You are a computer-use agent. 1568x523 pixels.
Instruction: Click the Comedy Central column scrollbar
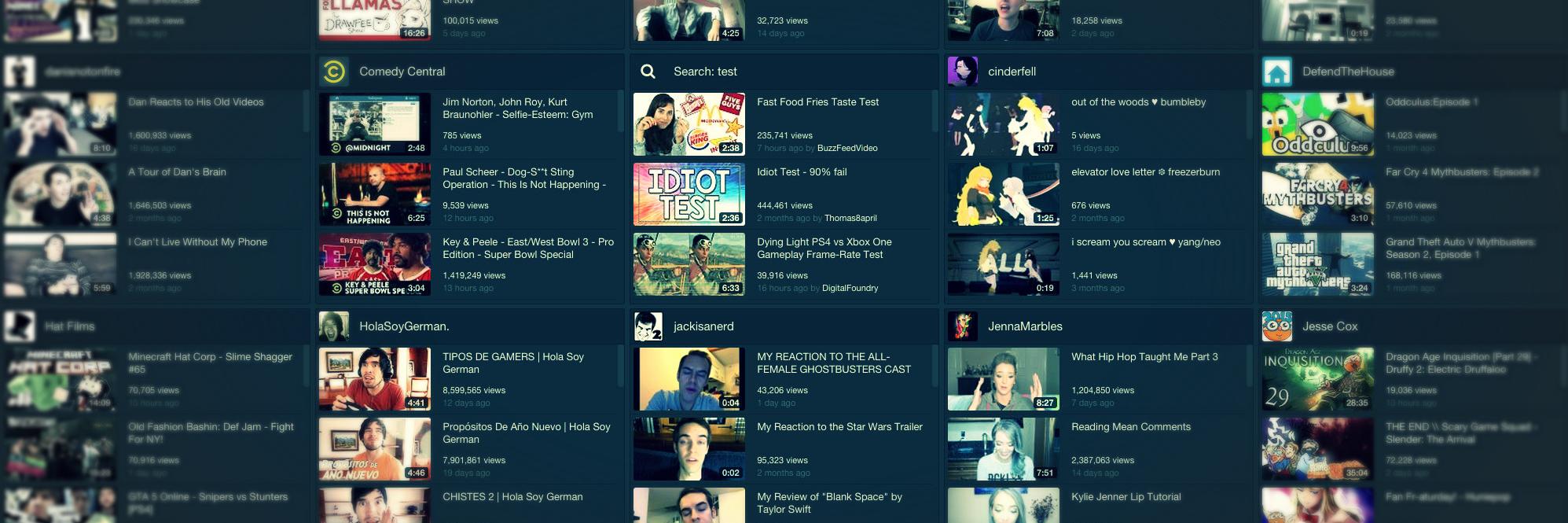click(x=620, y=110)
